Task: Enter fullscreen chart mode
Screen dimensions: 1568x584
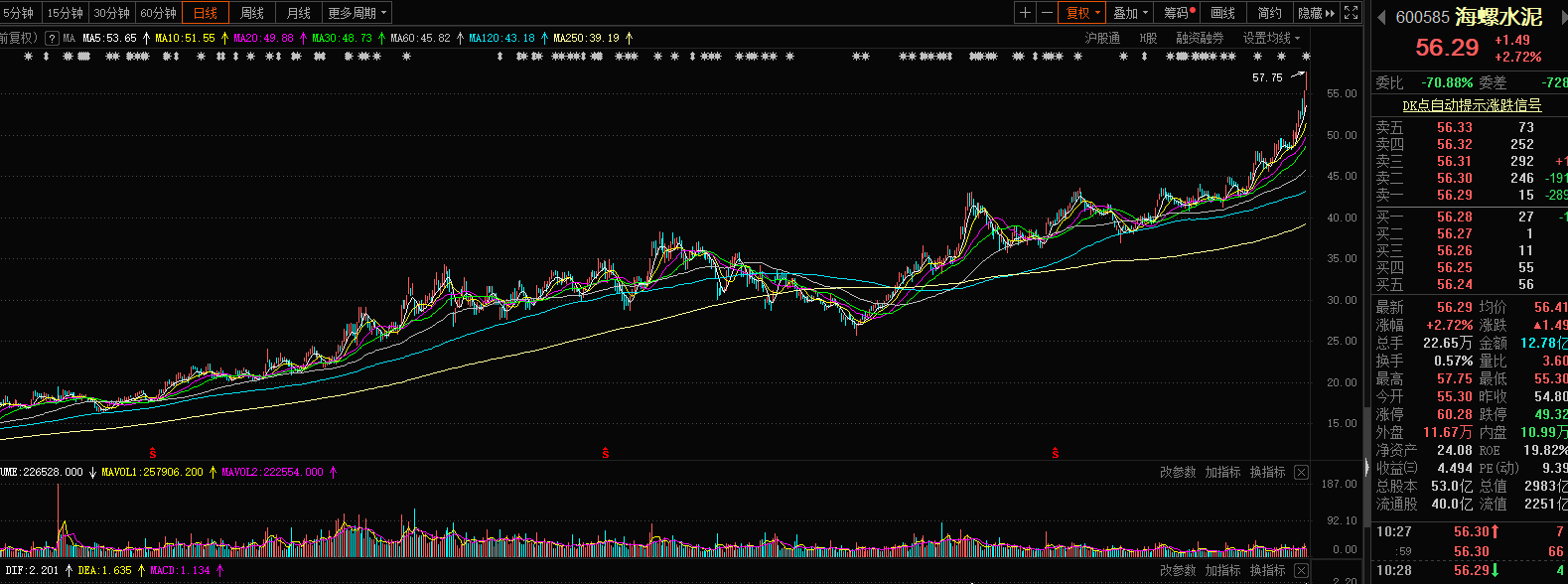Action: [1351, 13]
